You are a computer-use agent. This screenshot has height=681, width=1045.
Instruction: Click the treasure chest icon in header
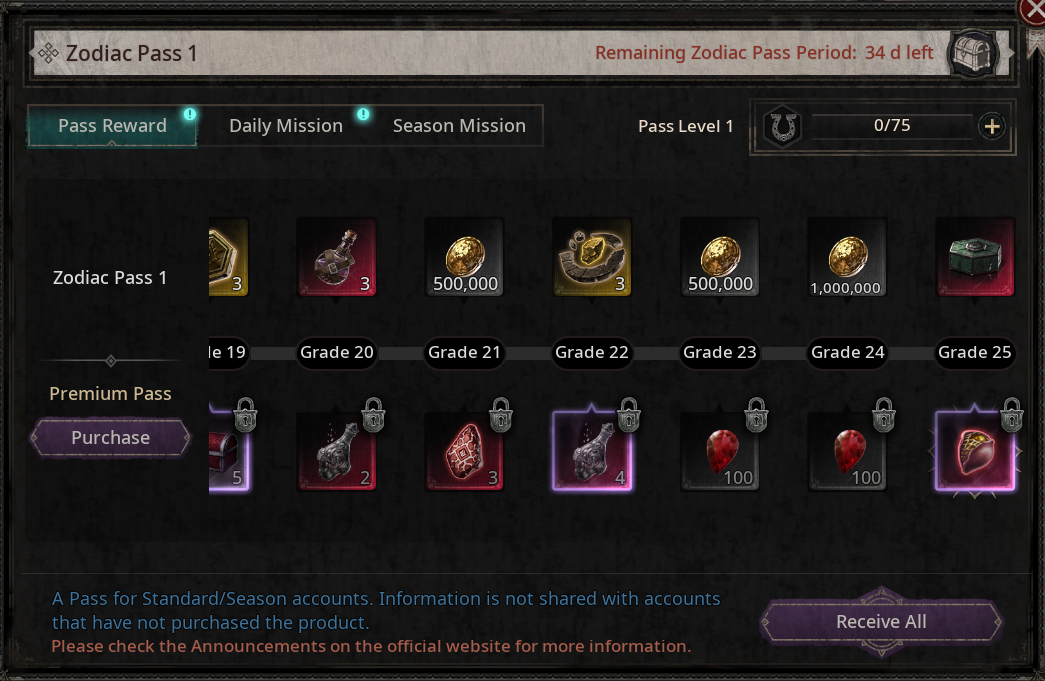[973, 53]
